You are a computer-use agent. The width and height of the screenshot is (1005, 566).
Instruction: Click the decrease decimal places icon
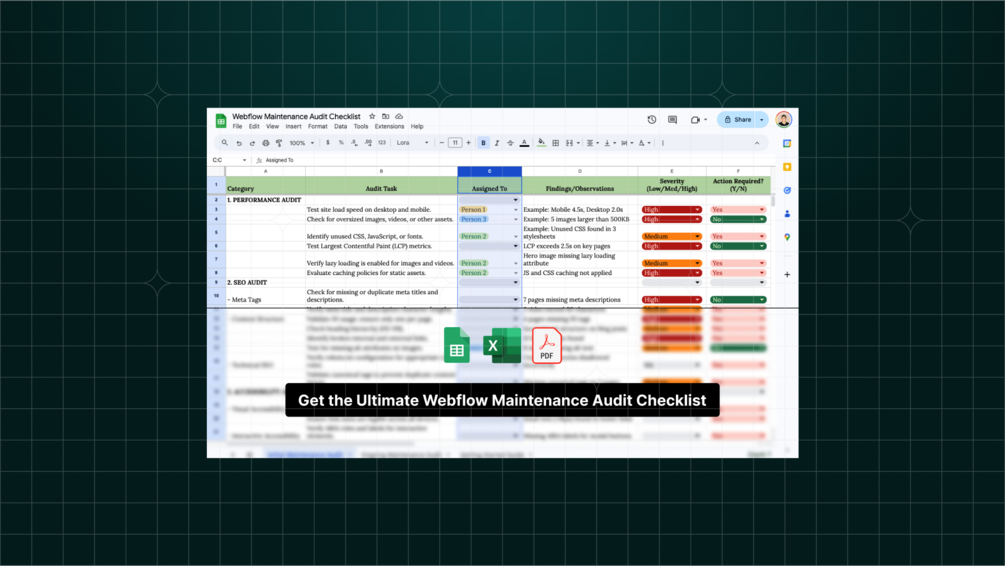point(354,143)
